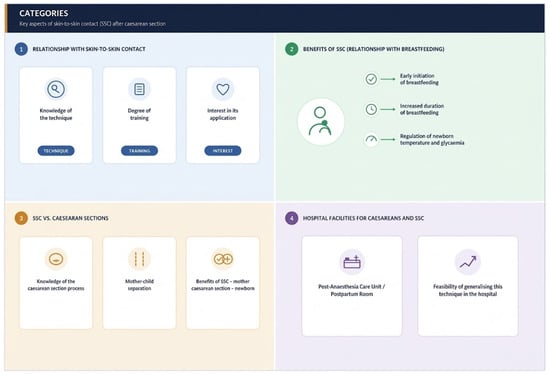Click the document icon above Degree of training

pos(139,89)
